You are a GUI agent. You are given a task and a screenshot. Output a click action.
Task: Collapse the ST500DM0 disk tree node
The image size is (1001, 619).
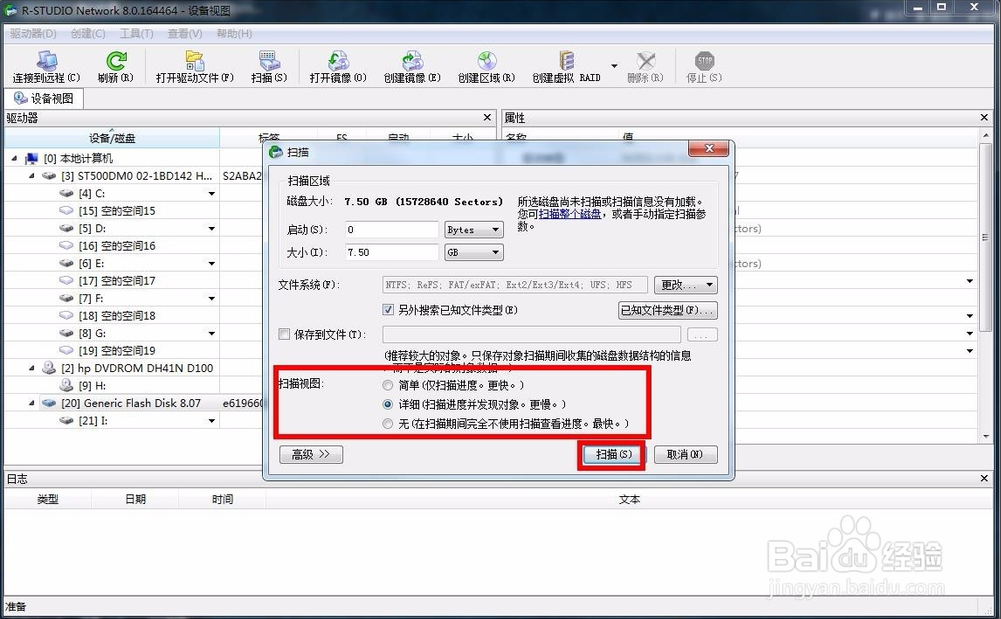[x=31, y=175]
